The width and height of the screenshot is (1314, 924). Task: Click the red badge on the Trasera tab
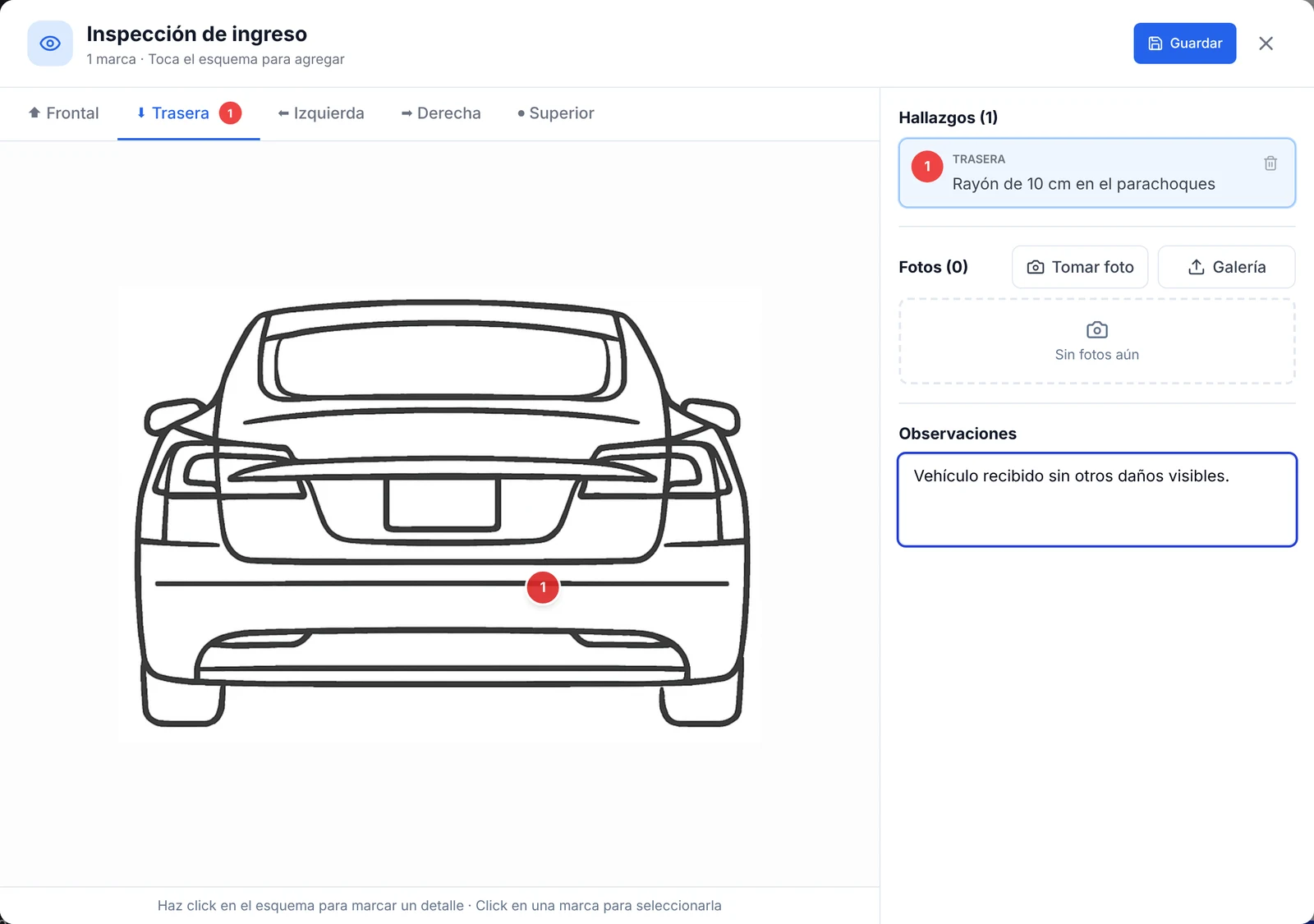click(231, 113)
